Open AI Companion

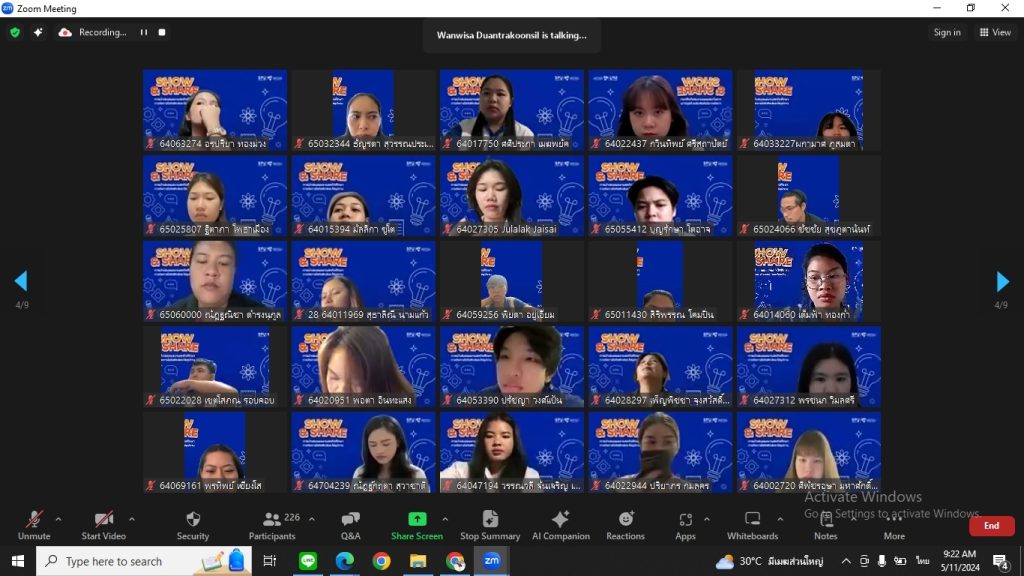560,525
